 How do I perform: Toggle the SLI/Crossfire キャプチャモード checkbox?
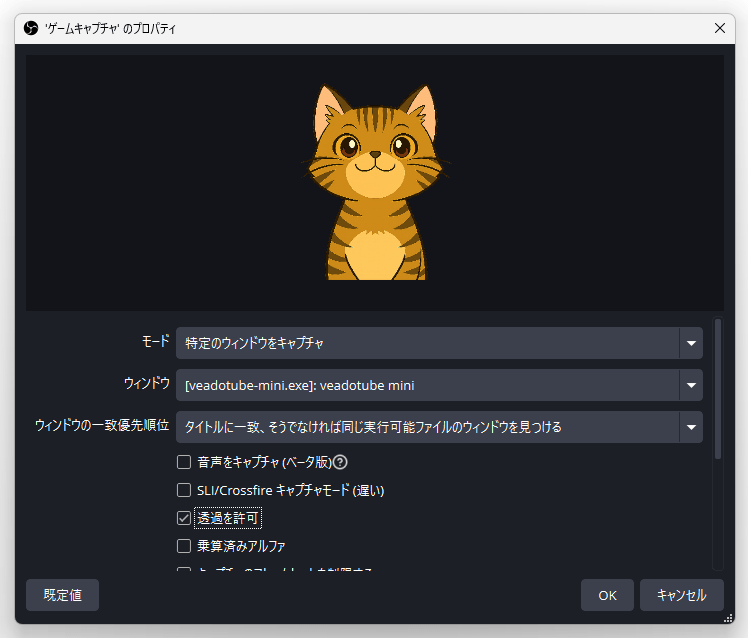[x=183, y=490]
